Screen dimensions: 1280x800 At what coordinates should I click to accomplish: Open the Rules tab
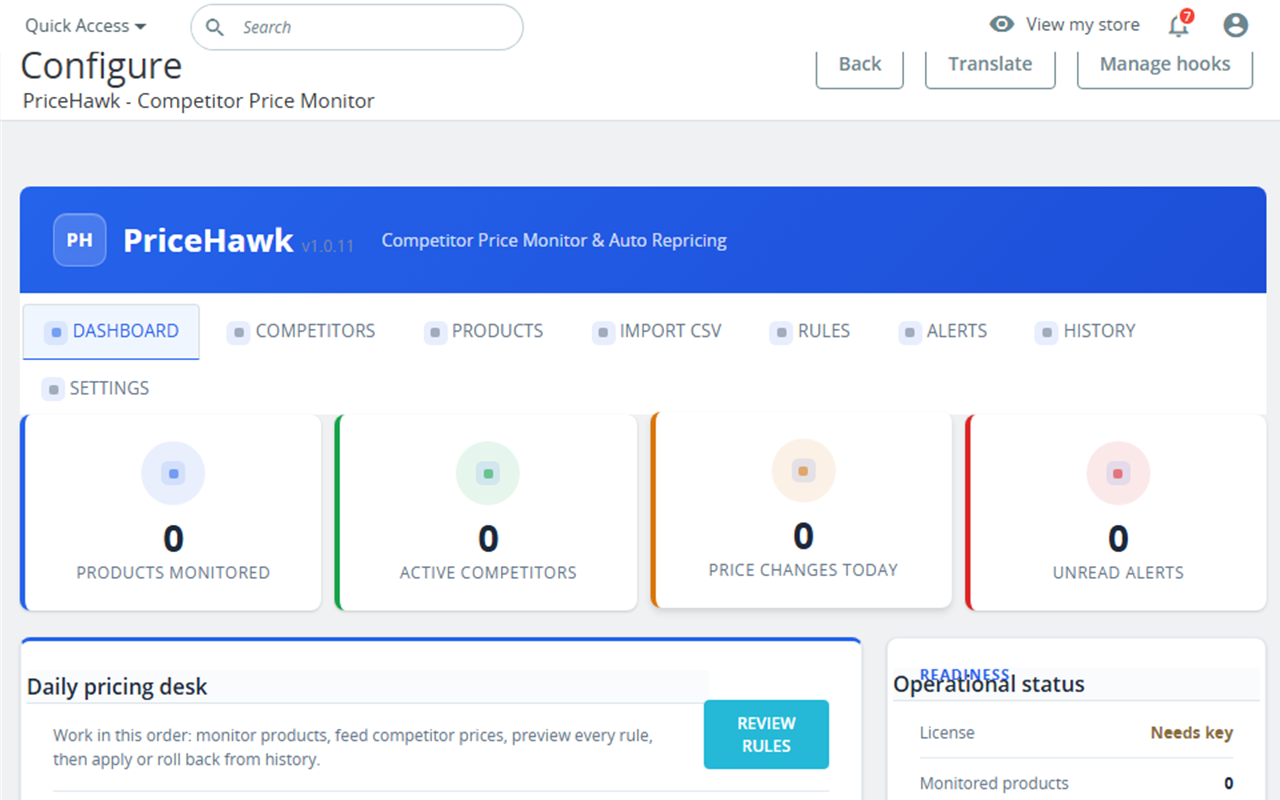tap(810, 332)
